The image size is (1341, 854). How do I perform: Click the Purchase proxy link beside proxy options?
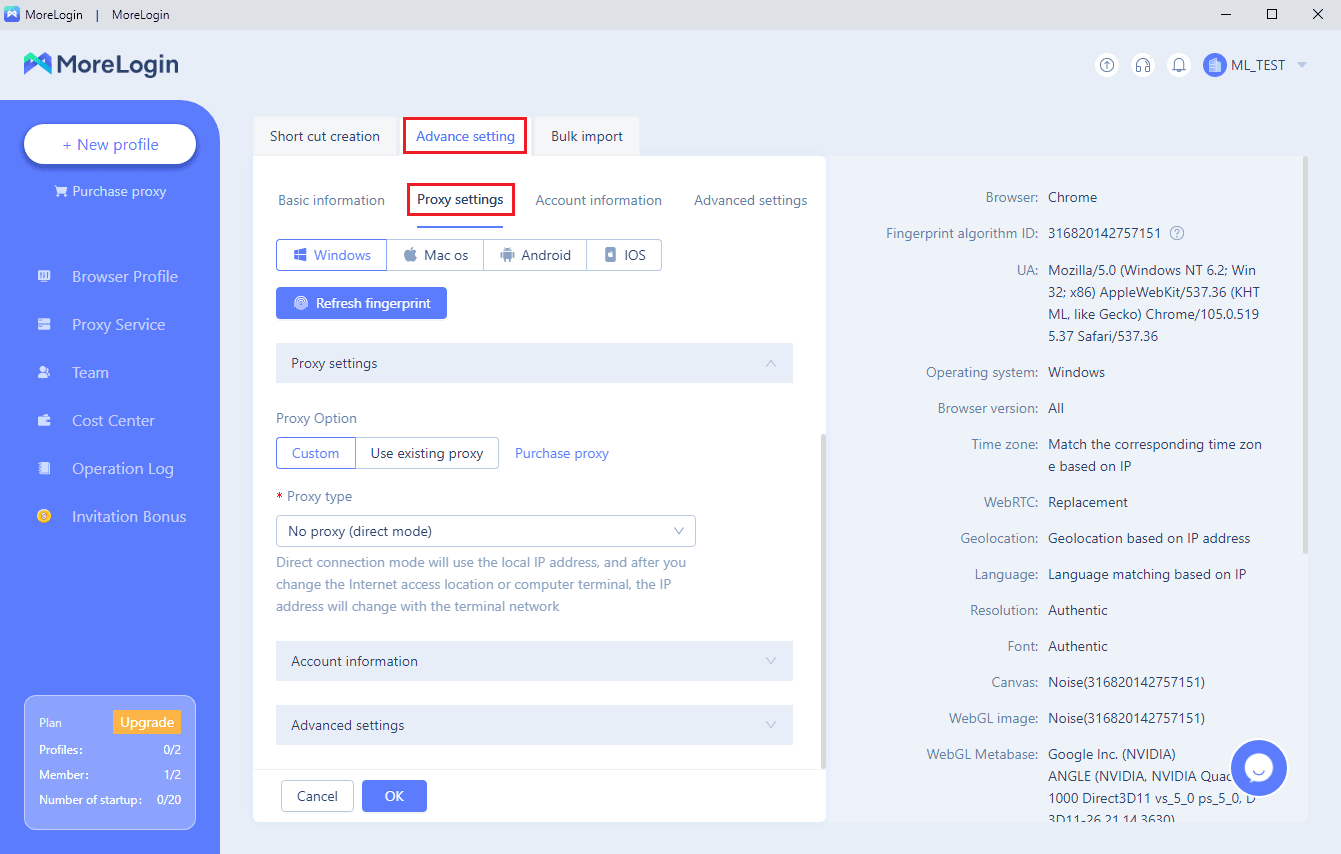coord(562,453)
